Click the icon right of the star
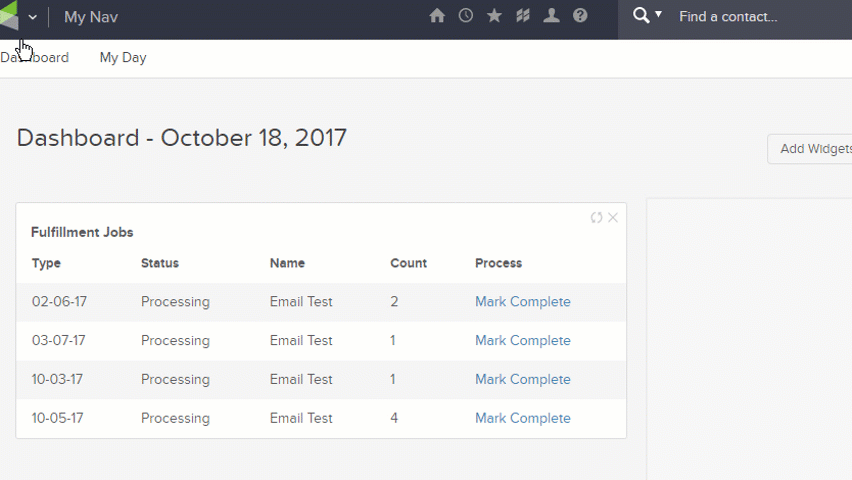Viewport: 852px width, 480px height. [522, 16]
